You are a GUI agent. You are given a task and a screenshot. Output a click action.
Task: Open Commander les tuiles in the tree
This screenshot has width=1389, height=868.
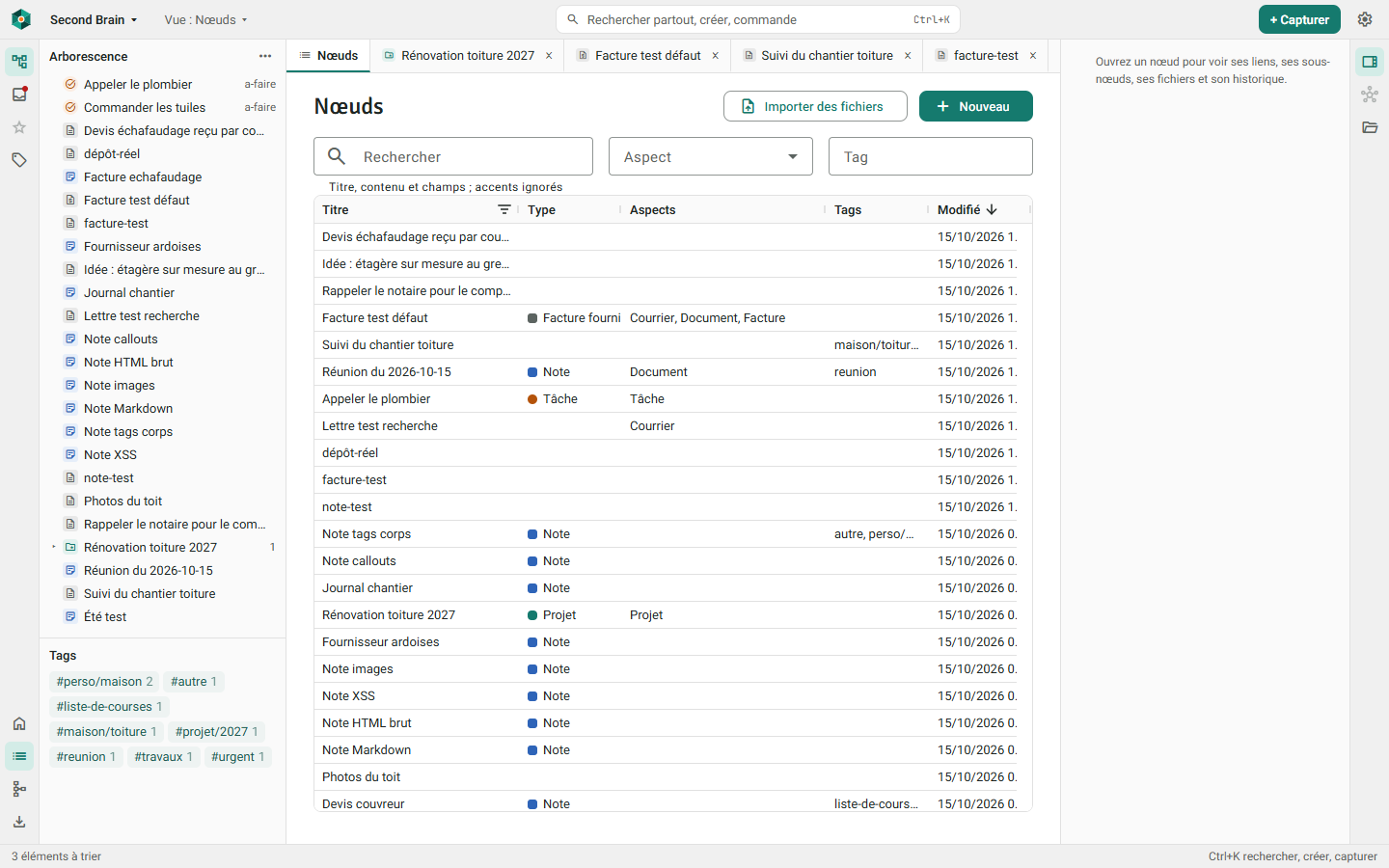point(163,107)
